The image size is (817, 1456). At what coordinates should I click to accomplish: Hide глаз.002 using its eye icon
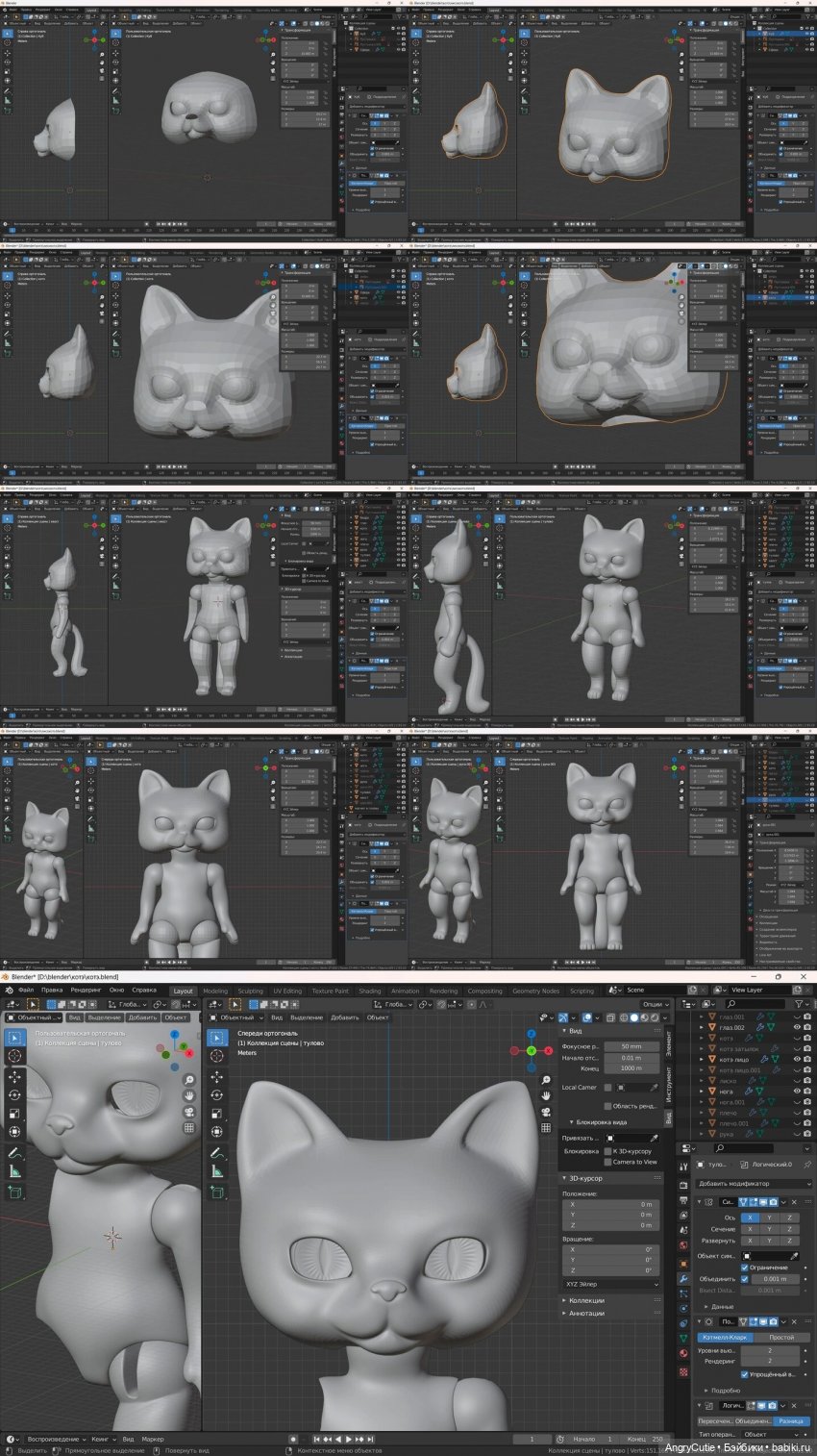(797, 1027)
